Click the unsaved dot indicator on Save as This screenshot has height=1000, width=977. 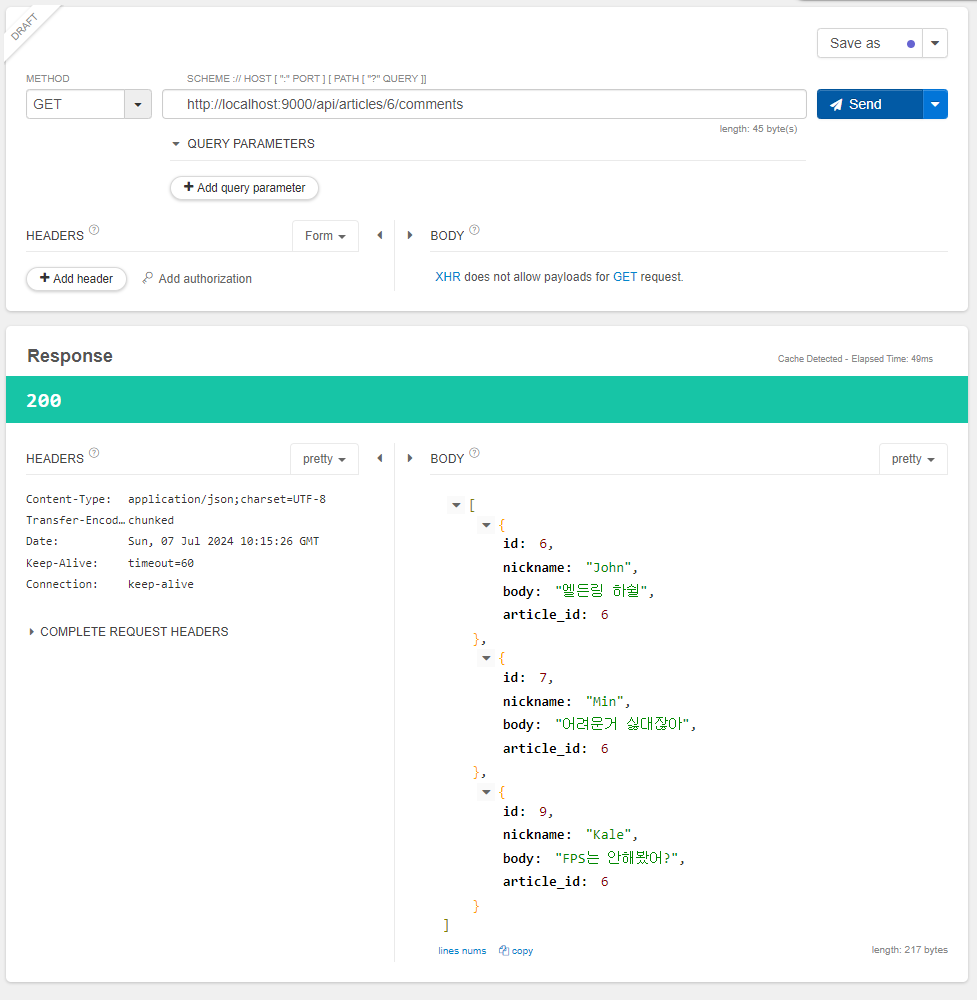911,44
